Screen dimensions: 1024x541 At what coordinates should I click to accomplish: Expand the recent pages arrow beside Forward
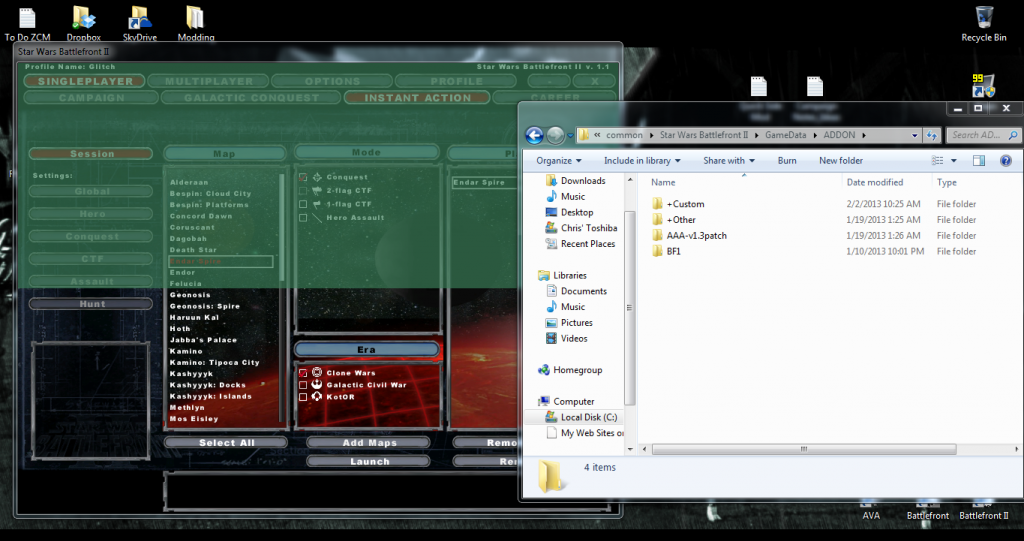point(570,136)
